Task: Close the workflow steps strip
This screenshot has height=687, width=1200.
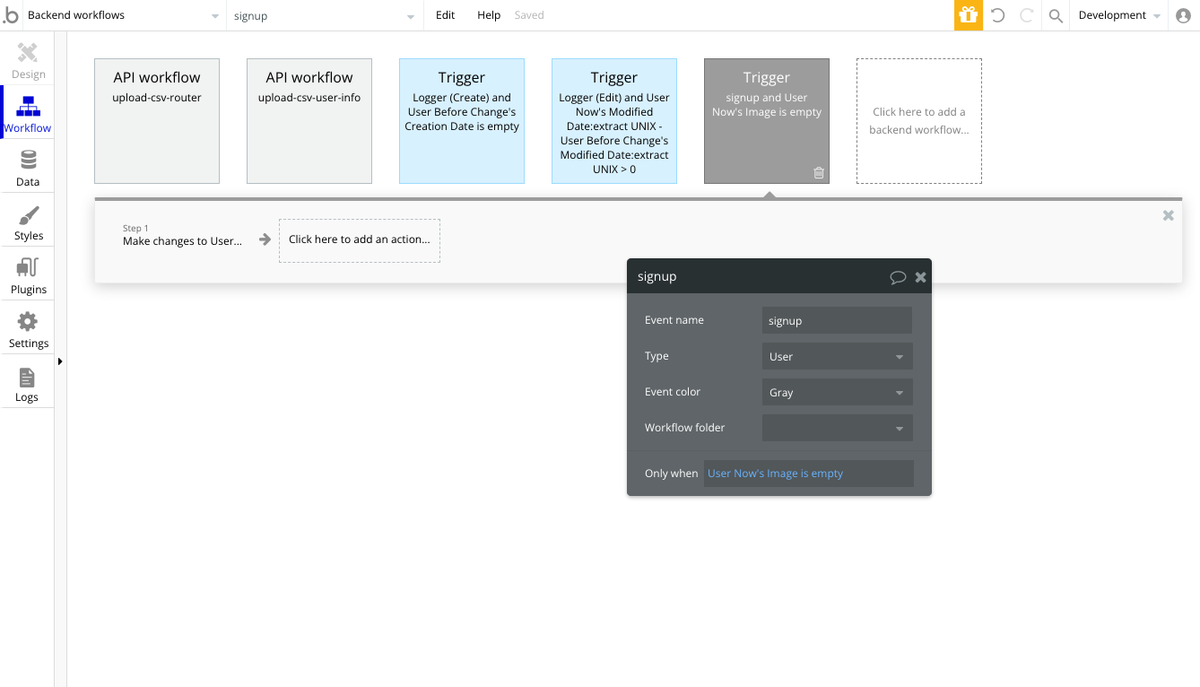Action: (x=1168, y=215)
